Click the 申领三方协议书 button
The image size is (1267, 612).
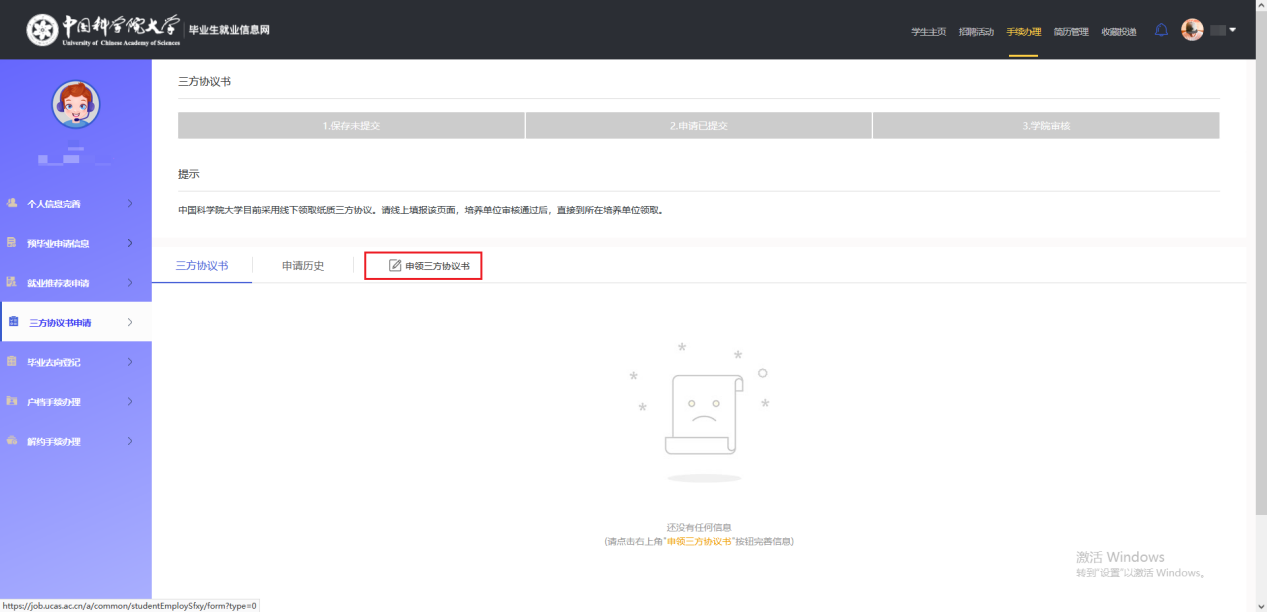tap(423, 266)
